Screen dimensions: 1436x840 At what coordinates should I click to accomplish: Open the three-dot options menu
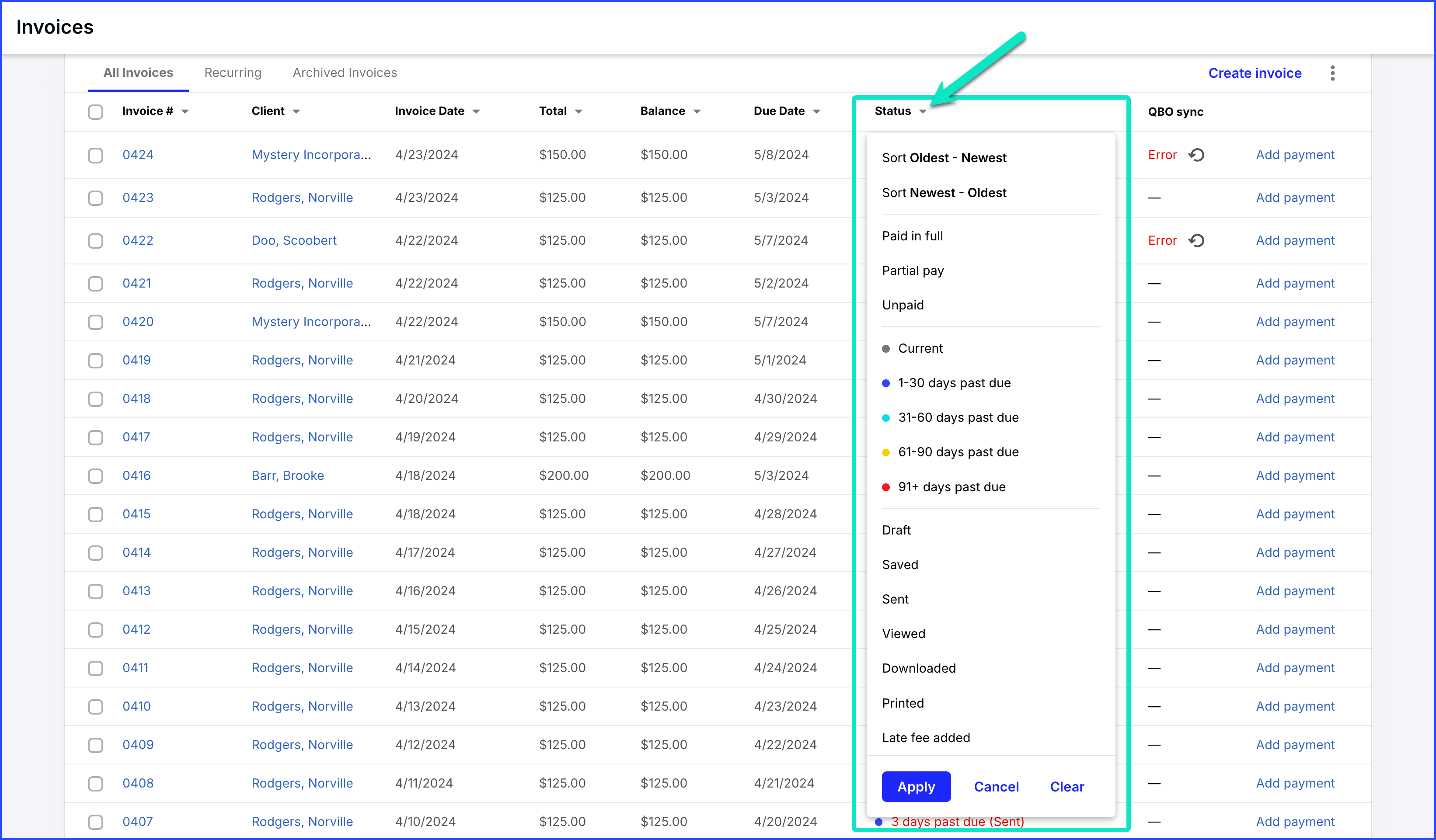coord(1333,73)
